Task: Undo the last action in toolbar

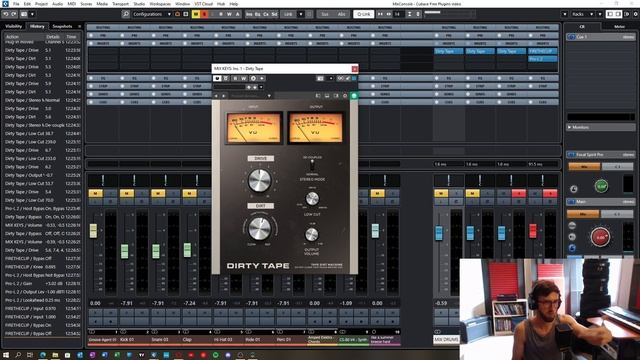Action: click(x=6, y=14)
